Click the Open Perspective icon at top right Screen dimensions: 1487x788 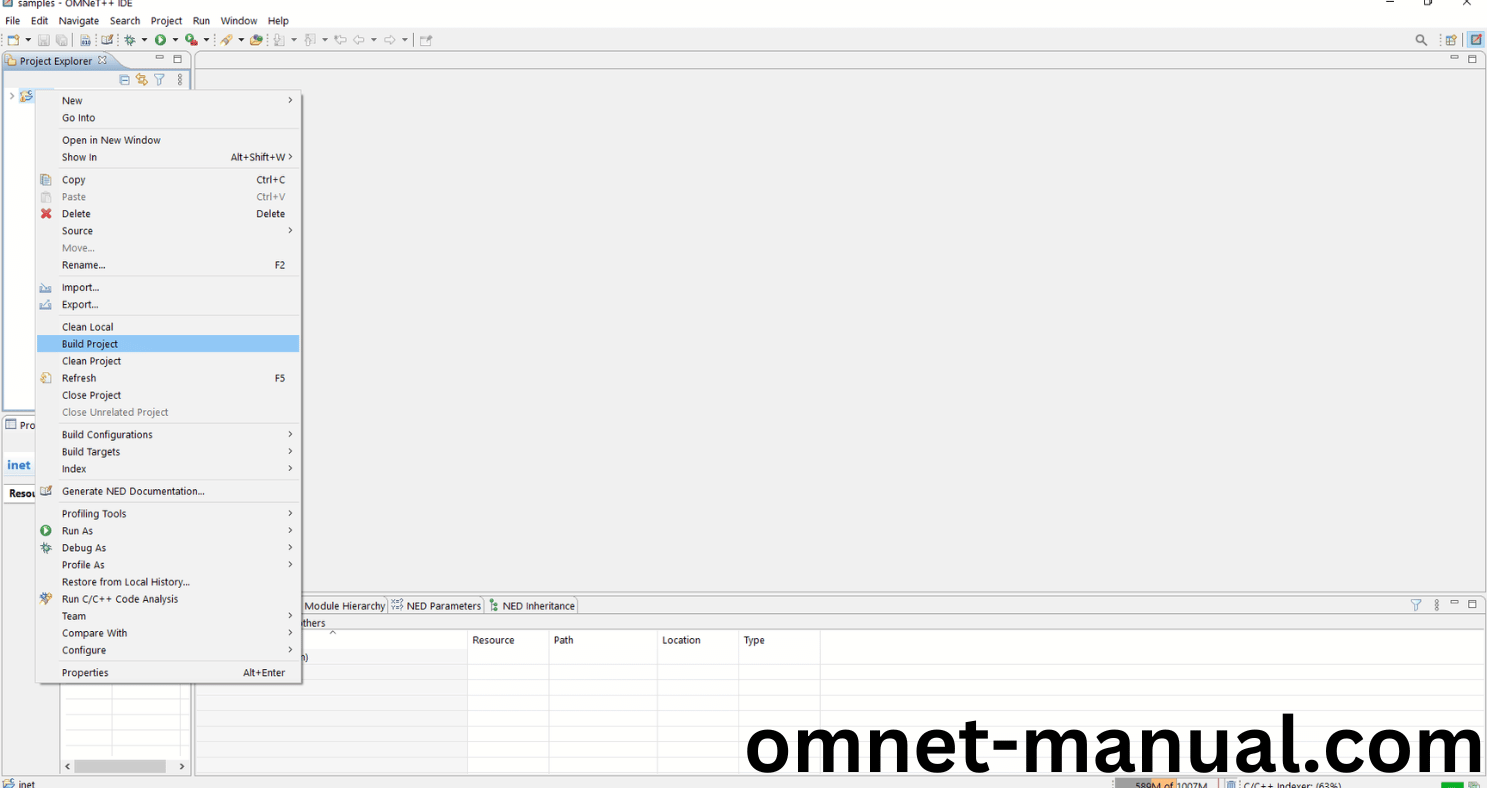[1451, 40]
